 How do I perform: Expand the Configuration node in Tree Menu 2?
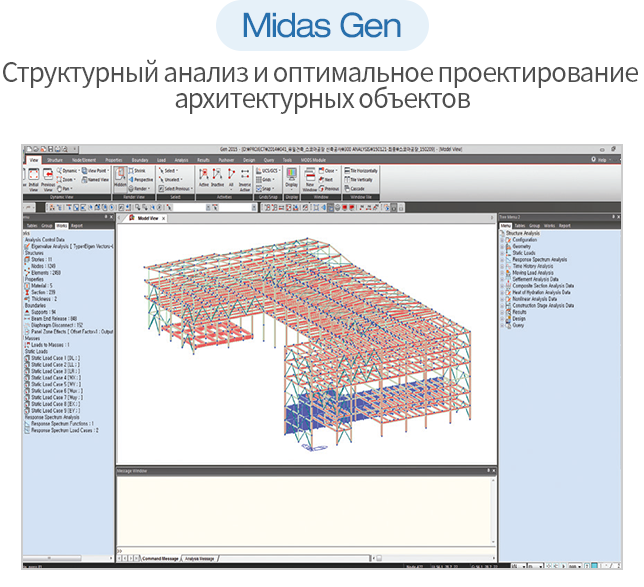click(502, 240)
